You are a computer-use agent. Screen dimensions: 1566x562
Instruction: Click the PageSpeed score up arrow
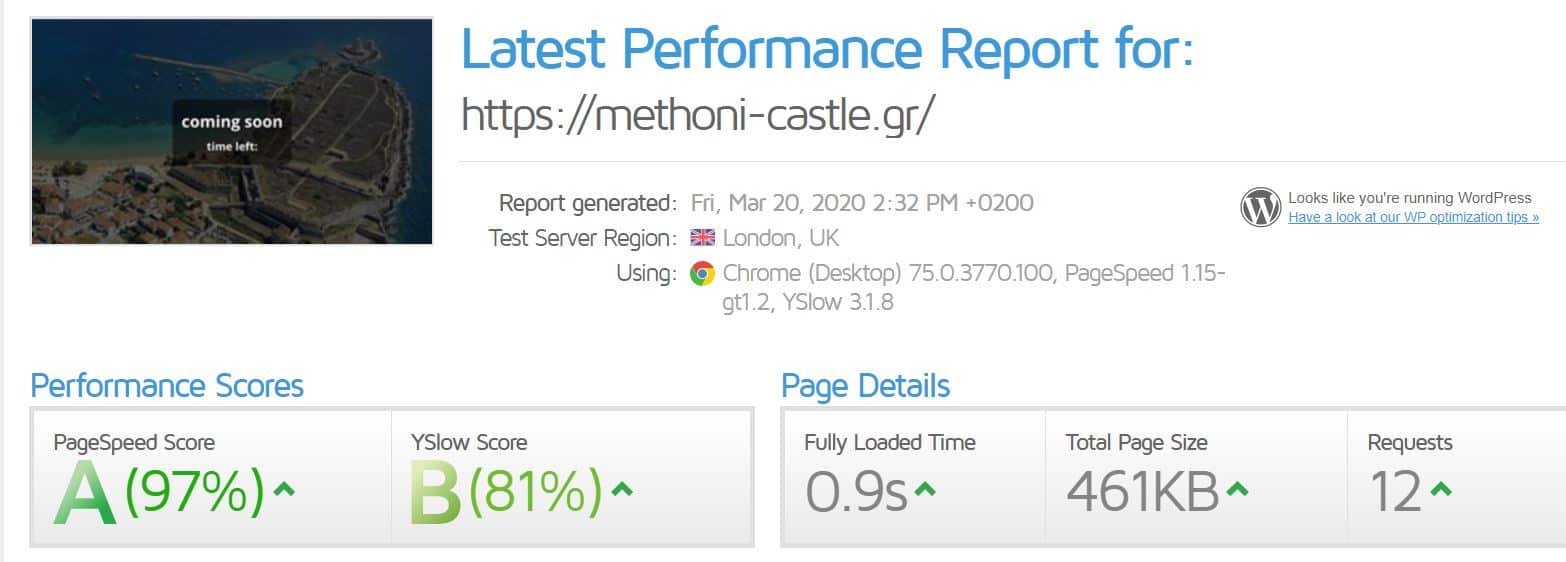pos(284,489)
